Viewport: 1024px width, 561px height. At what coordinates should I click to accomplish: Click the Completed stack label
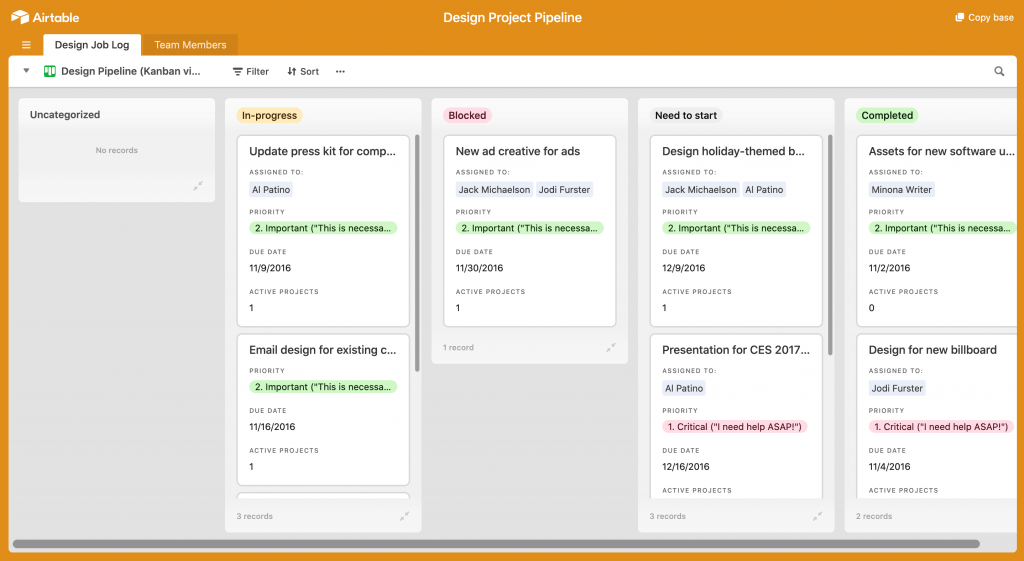click(887, 116)
